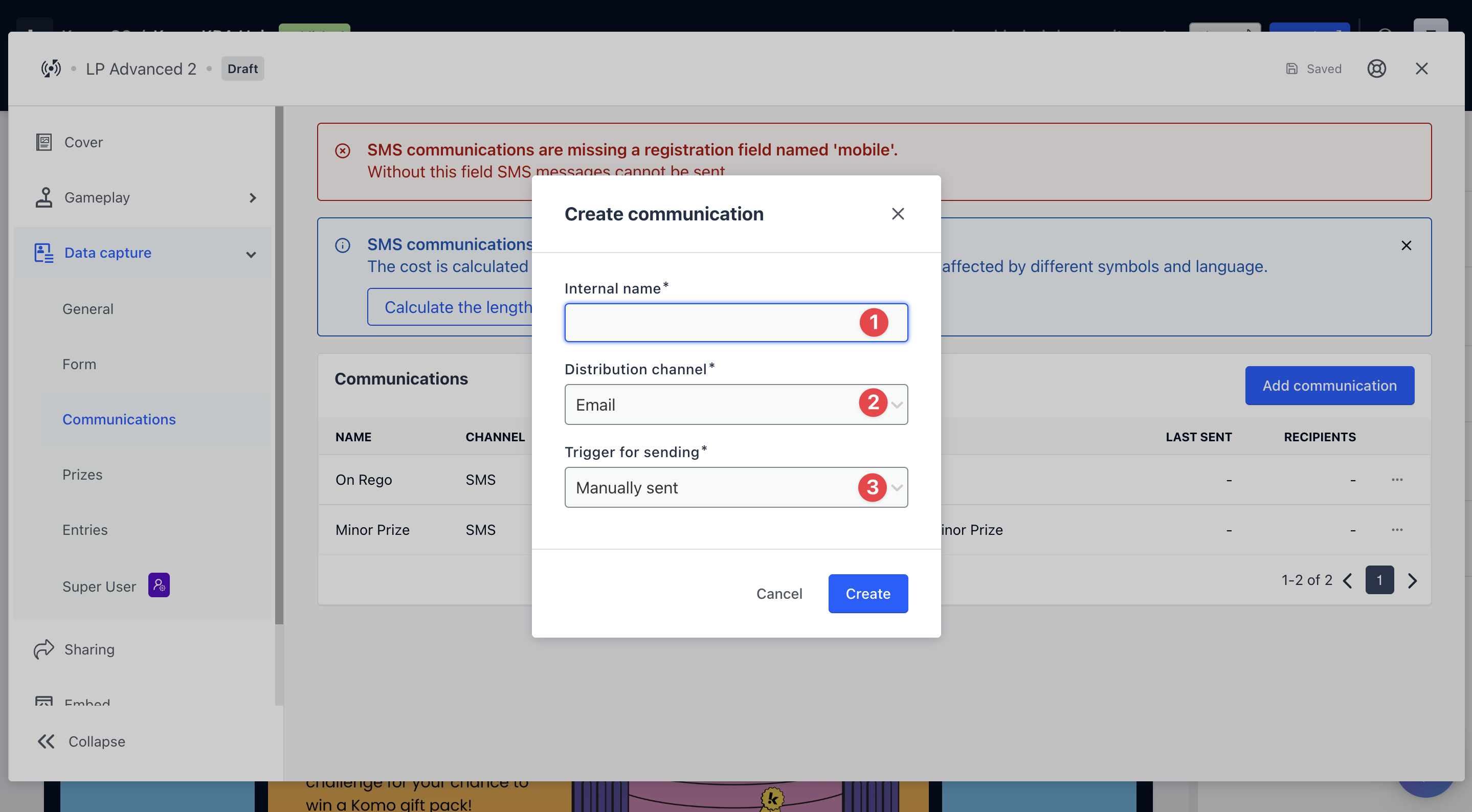Click Cancel in the dialog
Image resolution: width=1472 pixels, height=812 pixels.
tap(779, 594)
